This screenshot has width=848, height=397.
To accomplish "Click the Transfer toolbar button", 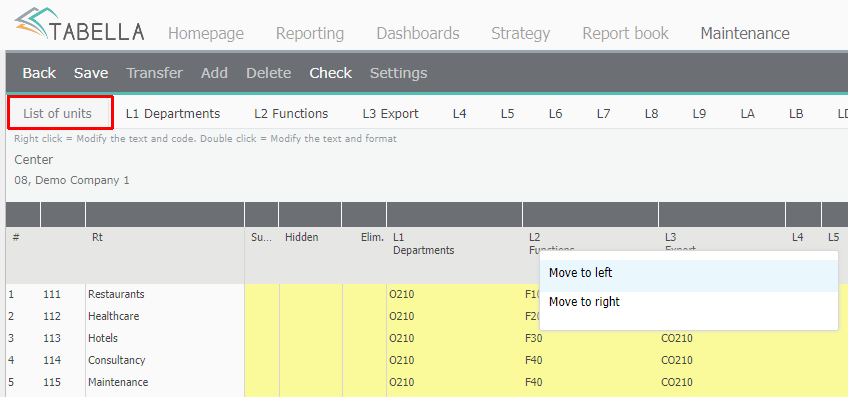I will (154, 73).
